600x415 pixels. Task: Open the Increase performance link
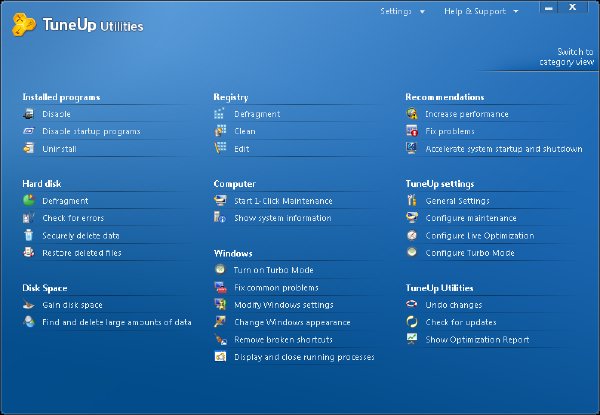point(467,114)
